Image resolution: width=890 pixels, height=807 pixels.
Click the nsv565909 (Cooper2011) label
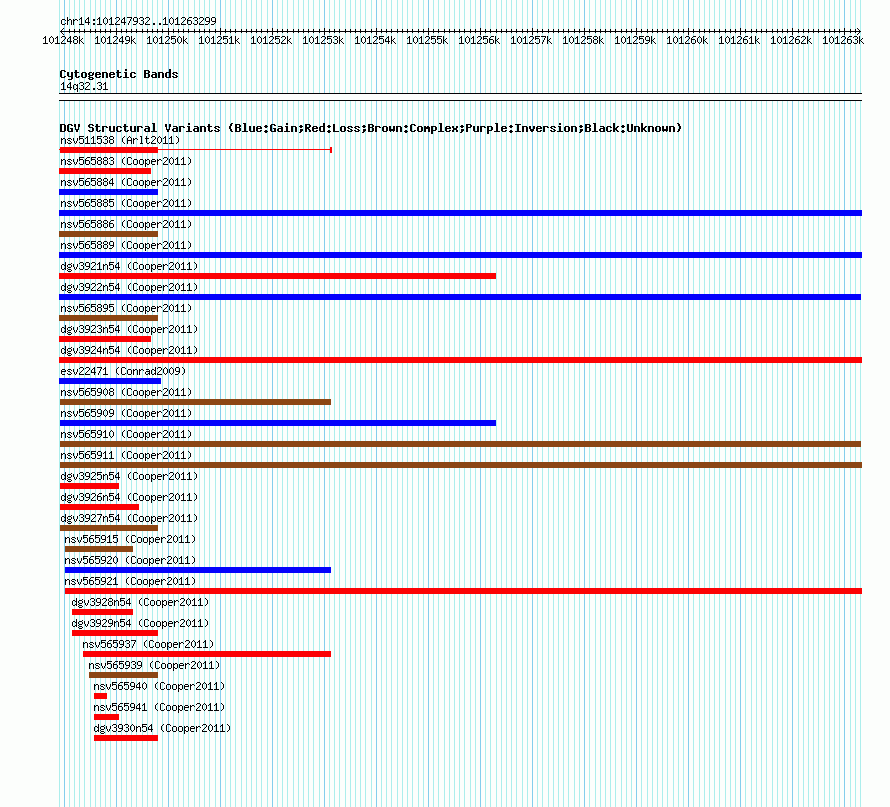[126, 413]
